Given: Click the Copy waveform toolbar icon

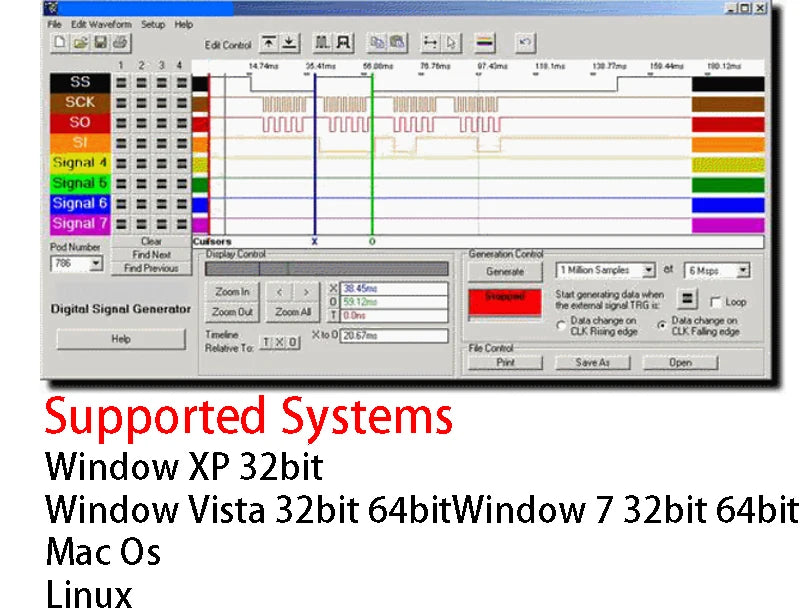Looking at the screenshot, I should pos(378,43).
